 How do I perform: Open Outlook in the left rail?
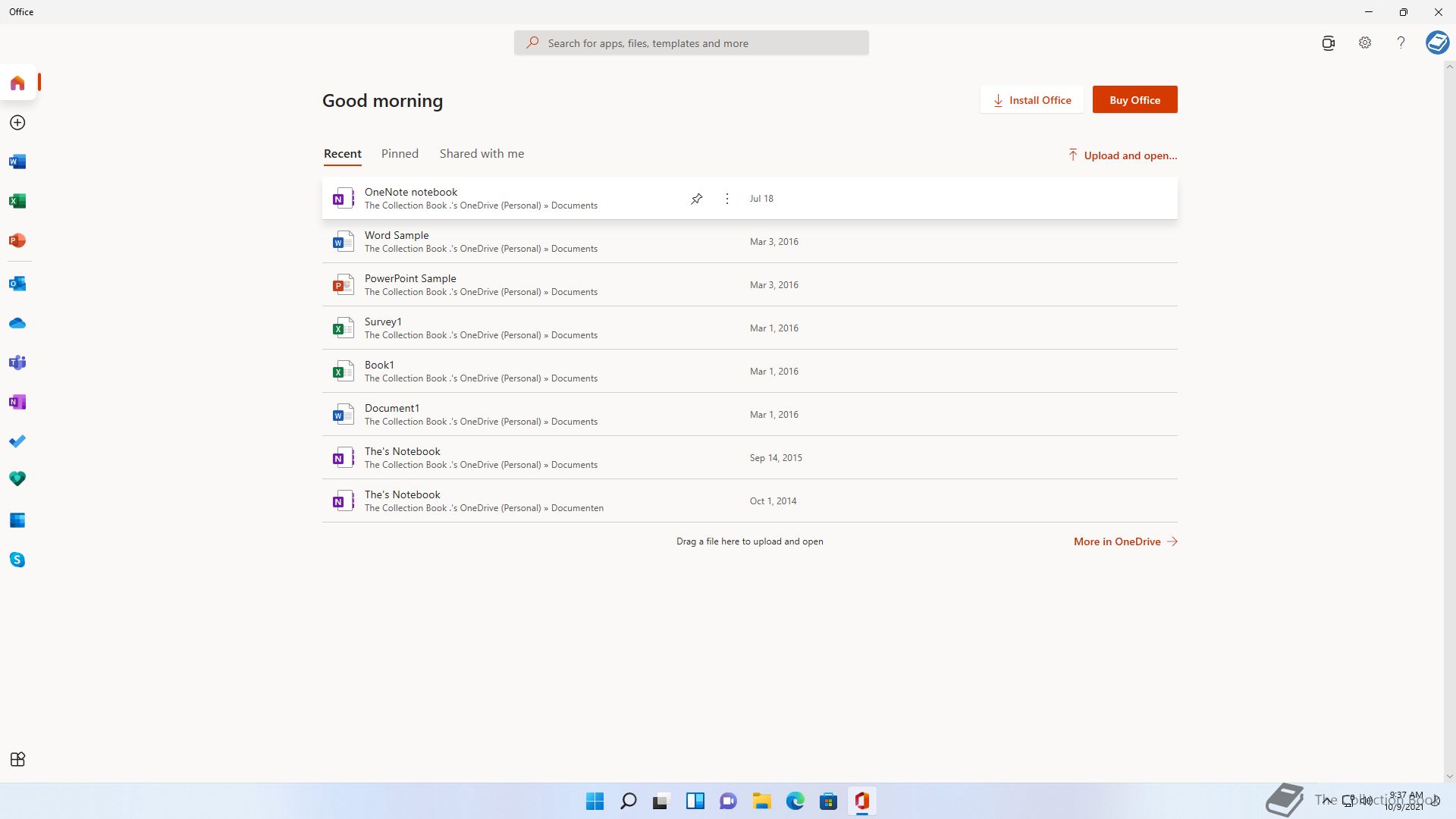(x=17, y=284)
